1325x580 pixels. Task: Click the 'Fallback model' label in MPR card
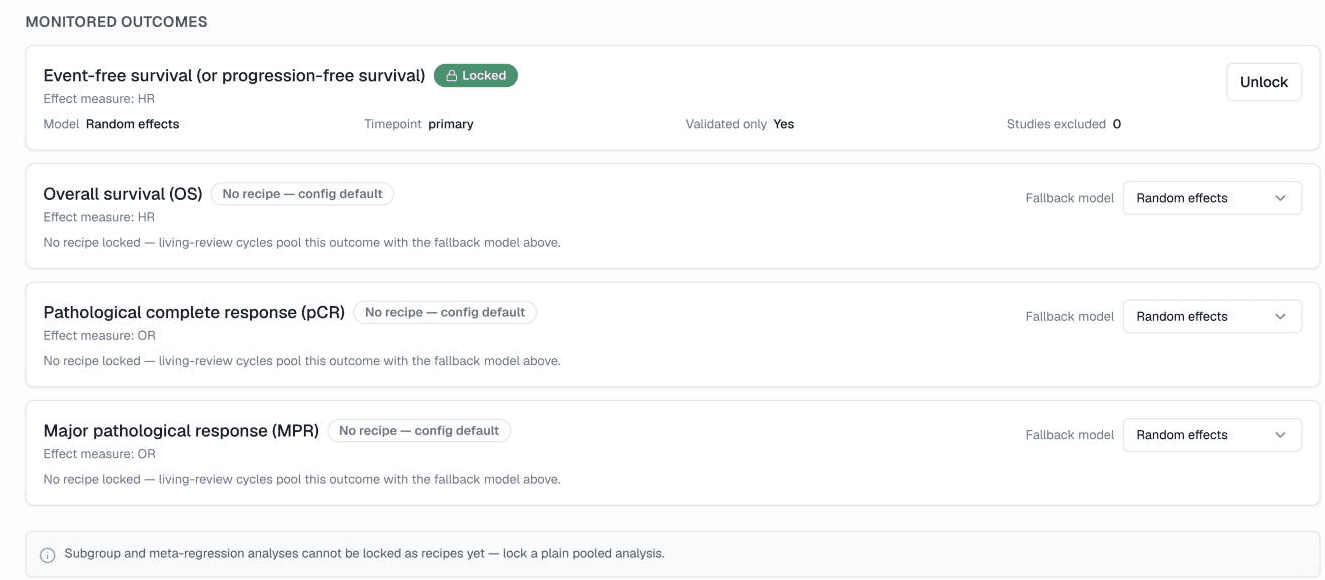tap(1070, 435)
